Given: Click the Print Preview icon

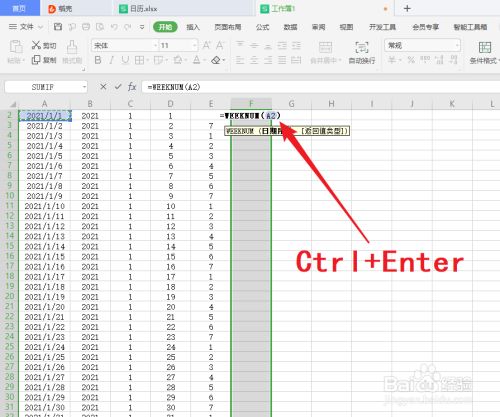Looking at the screenshot, I should click(100, 27).
